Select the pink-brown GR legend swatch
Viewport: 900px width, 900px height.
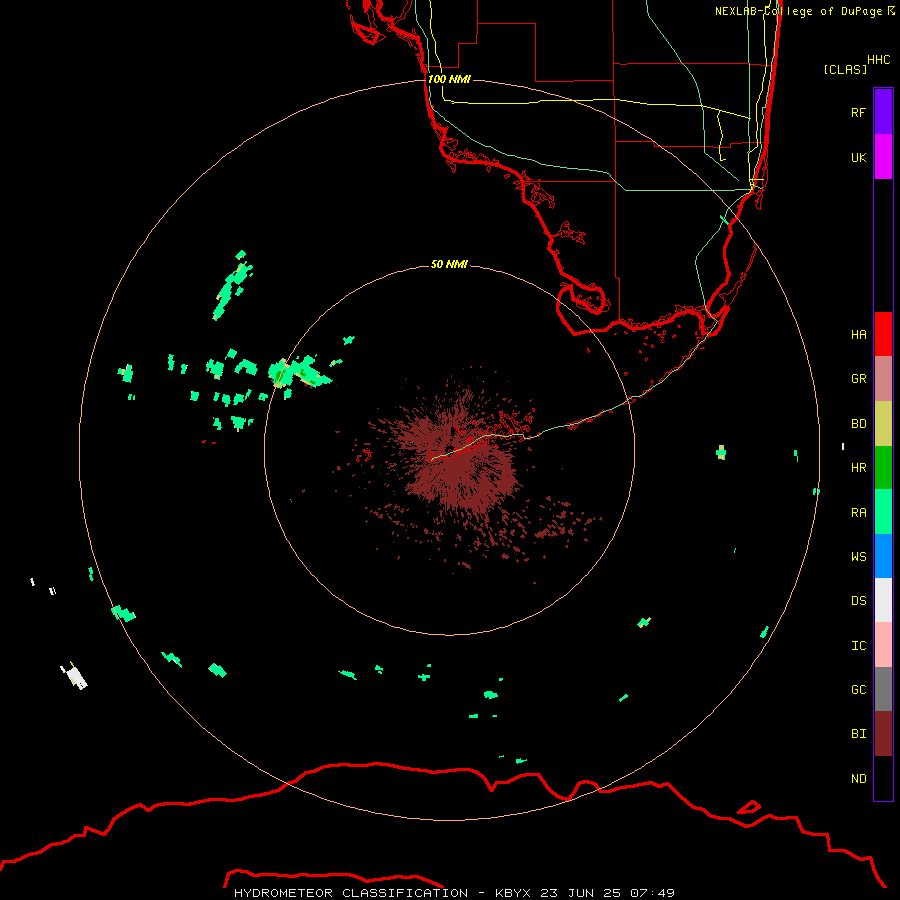883,379
